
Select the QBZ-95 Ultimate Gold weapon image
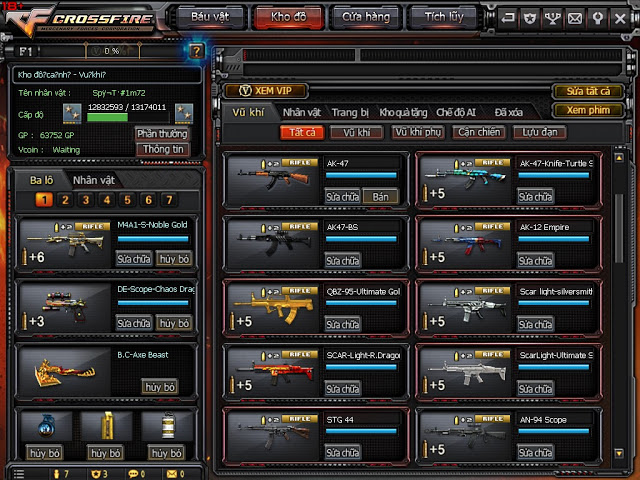click(273, 309)
